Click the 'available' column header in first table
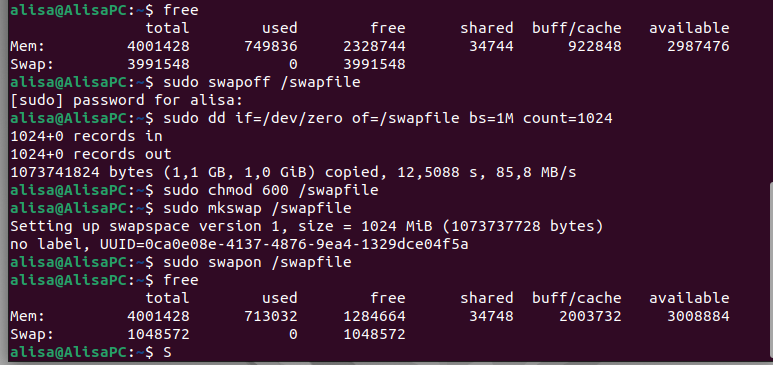Image resolution: width=773 pixels, height=365 pixels. click(x=689, y=28)
